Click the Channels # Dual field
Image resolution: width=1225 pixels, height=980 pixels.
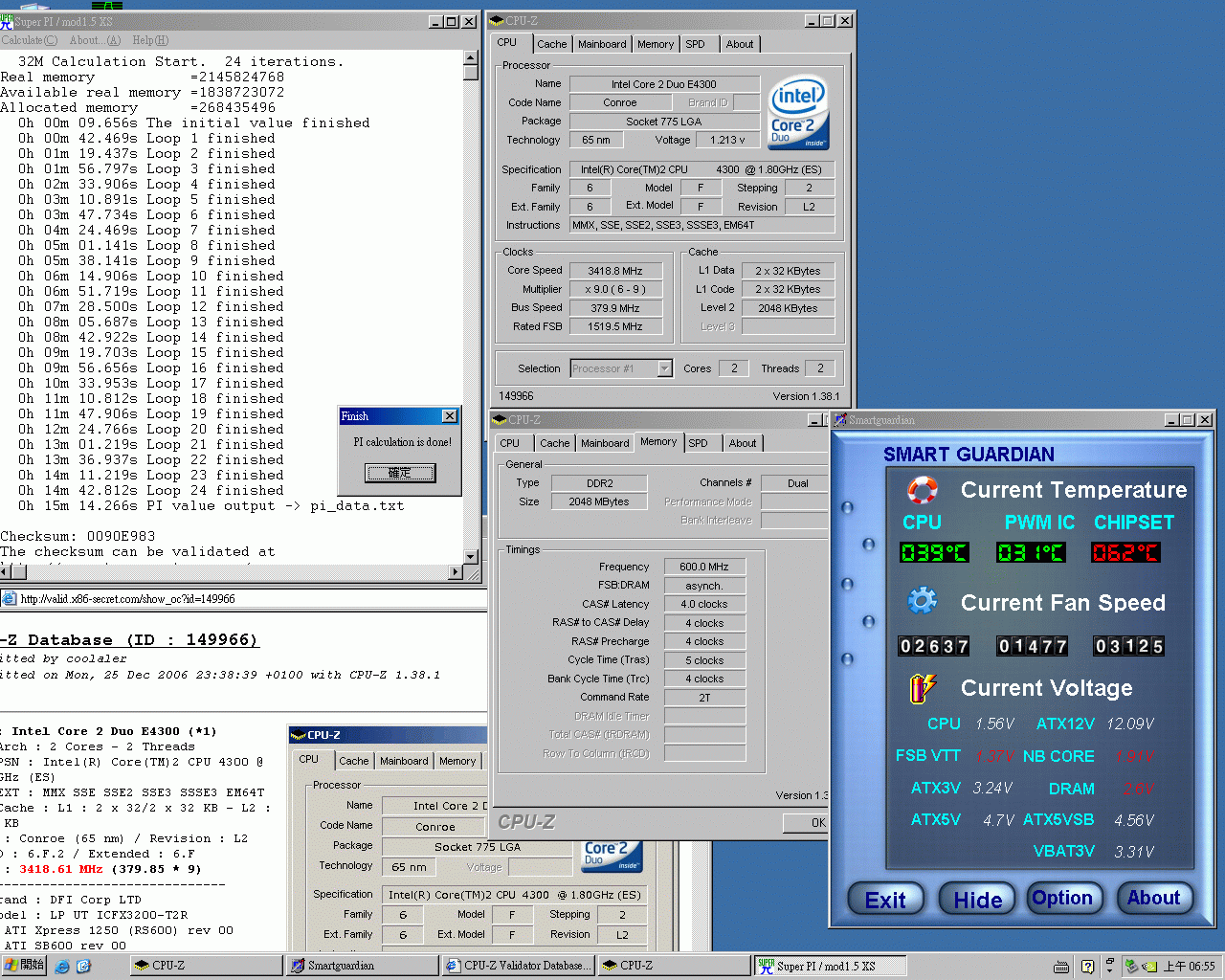tap(795, 483)
